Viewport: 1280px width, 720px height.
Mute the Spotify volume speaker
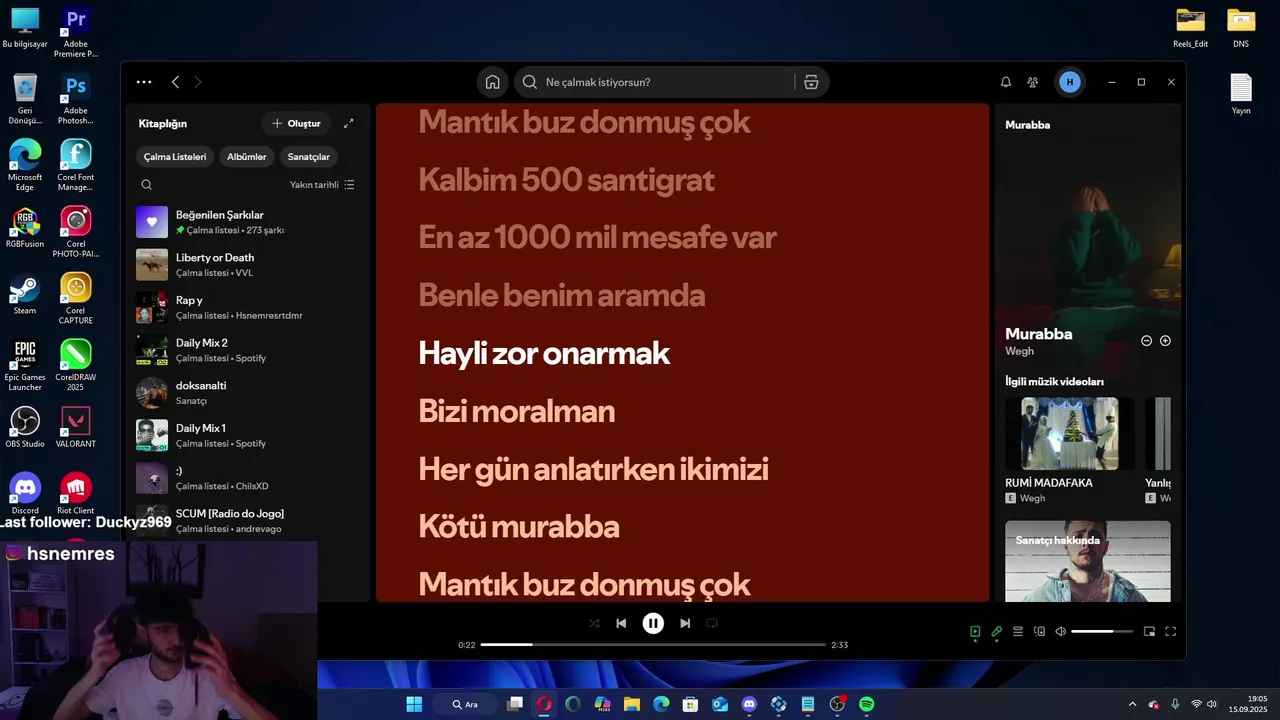[1061, 631]
